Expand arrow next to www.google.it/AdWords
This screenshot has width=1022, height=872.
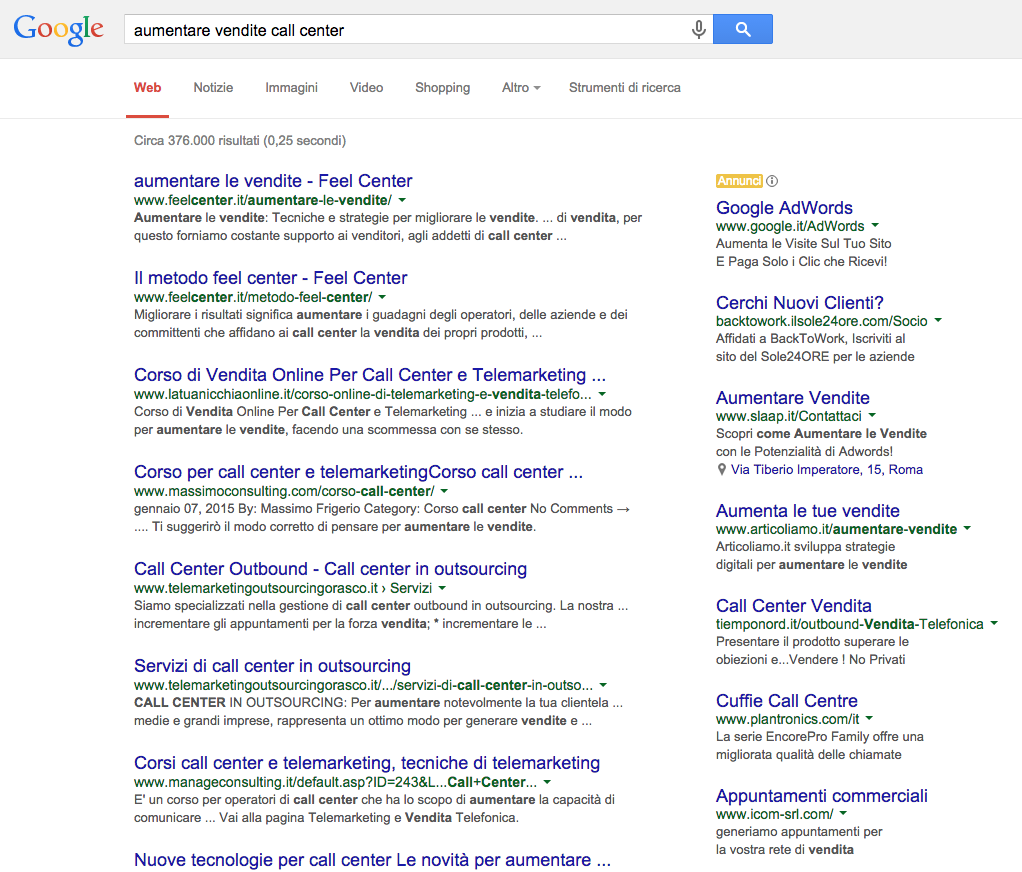pyautogui.click(x=875, y=225)
